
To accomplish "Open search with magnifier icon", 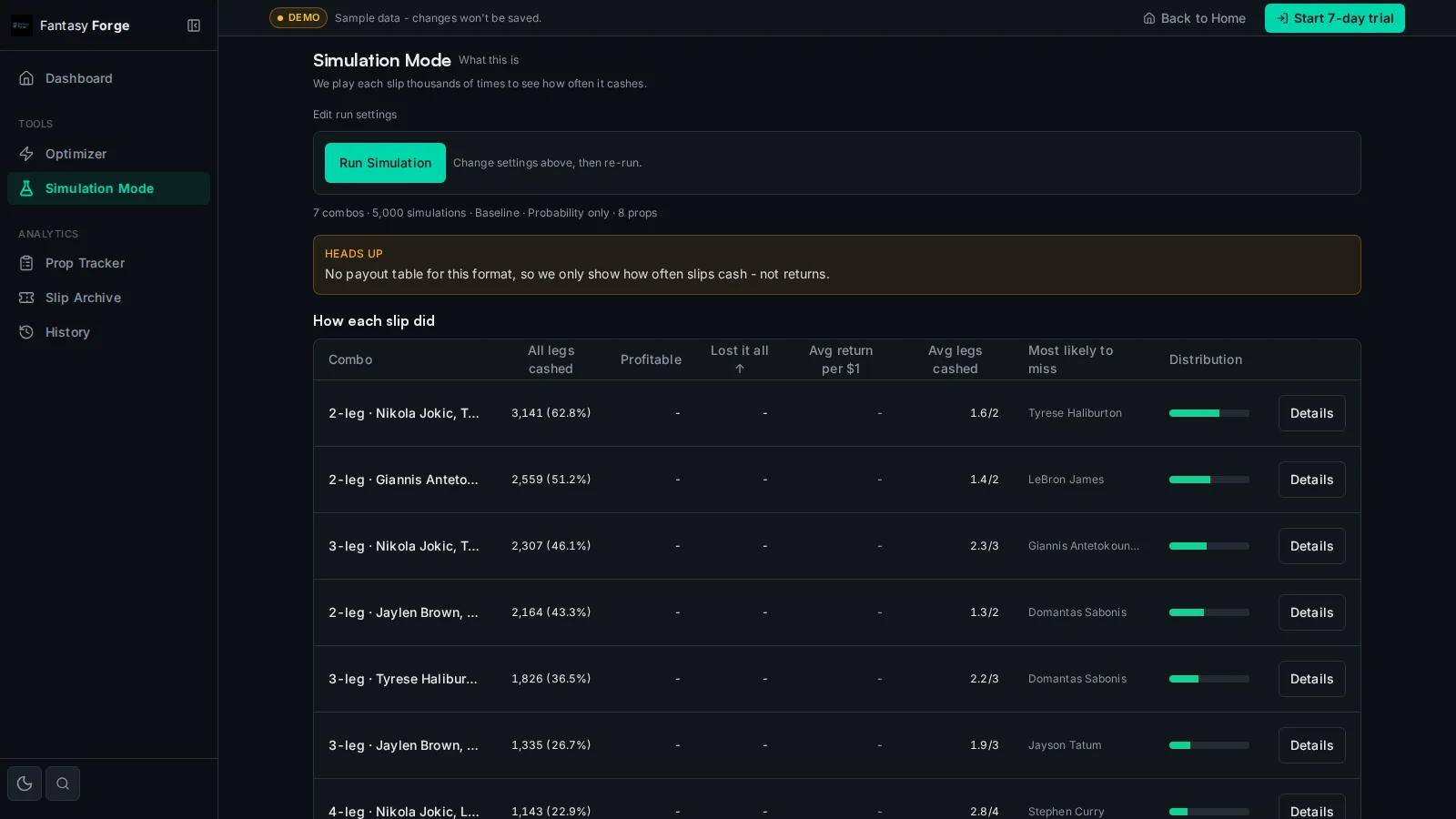I will [x=63, y=784].
